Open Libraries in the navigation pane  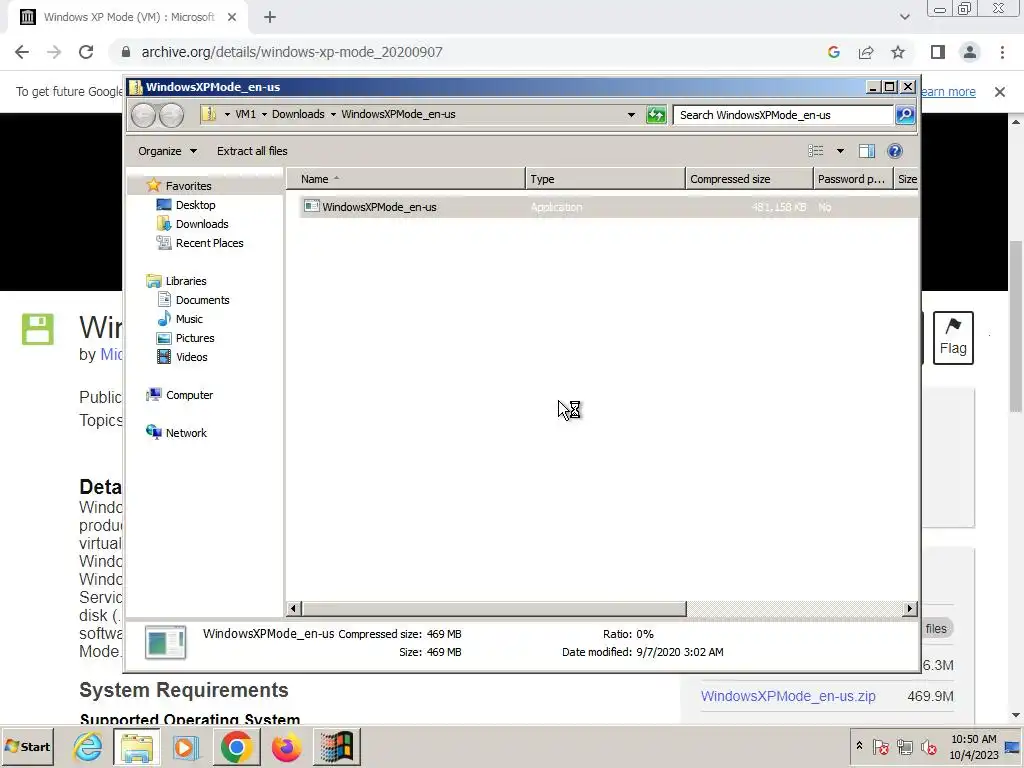pos(185,281)
